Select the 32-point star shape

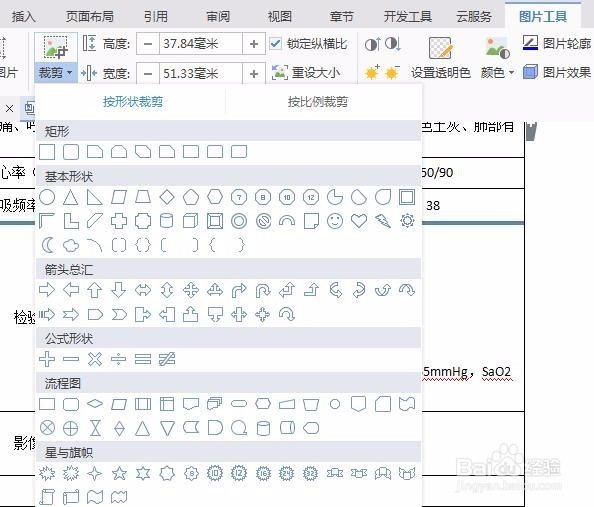[x=311, y=473]
